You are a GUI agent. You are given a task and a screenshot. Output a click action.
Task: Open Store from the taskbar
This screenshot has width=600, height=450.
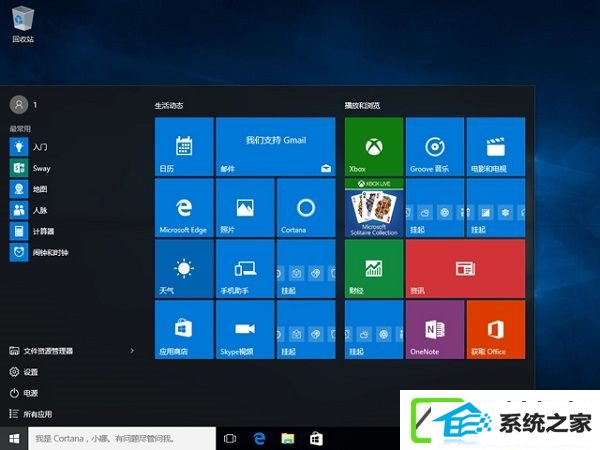pos(316,439)
